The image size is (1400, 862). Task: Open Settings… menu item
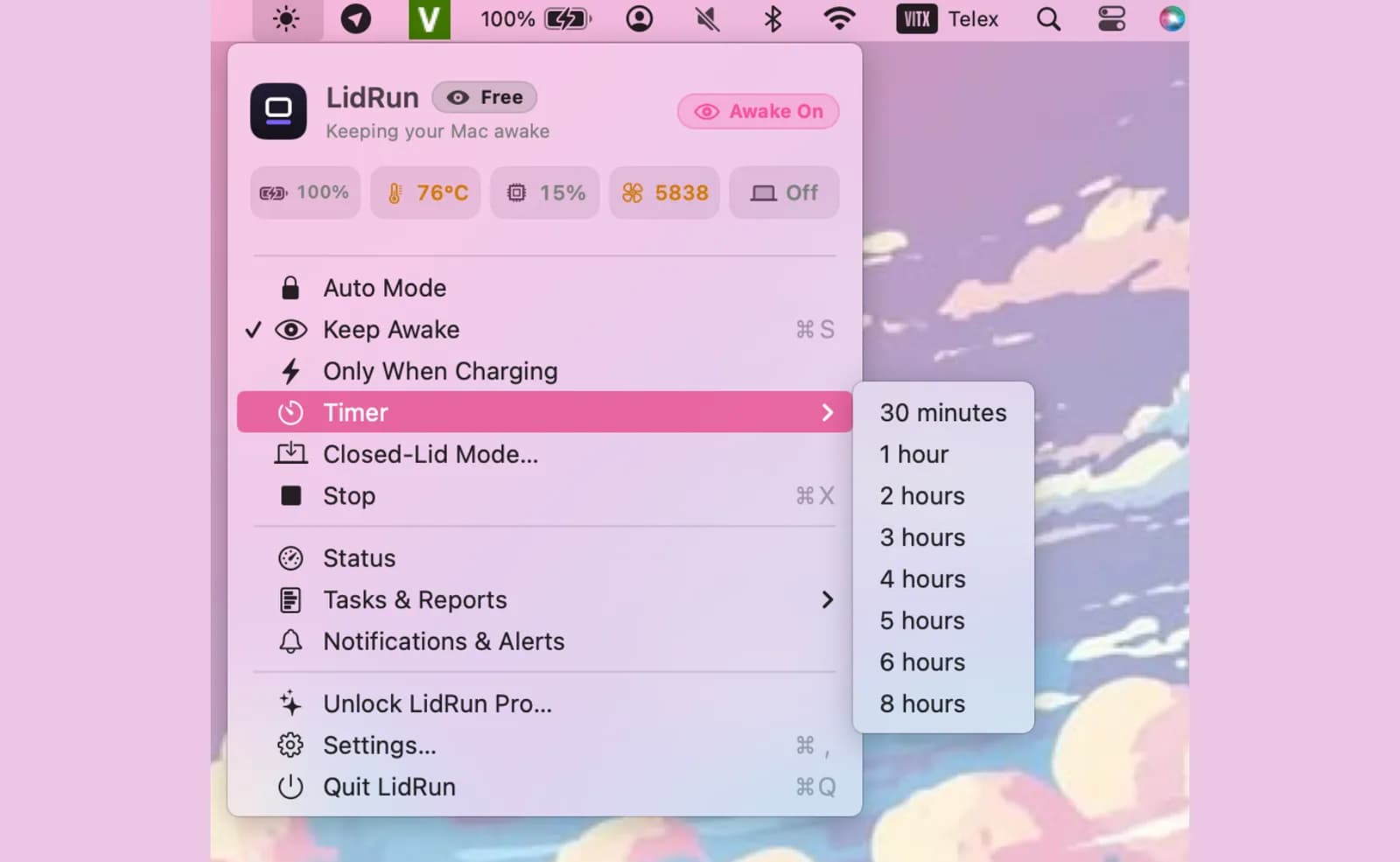544,746
